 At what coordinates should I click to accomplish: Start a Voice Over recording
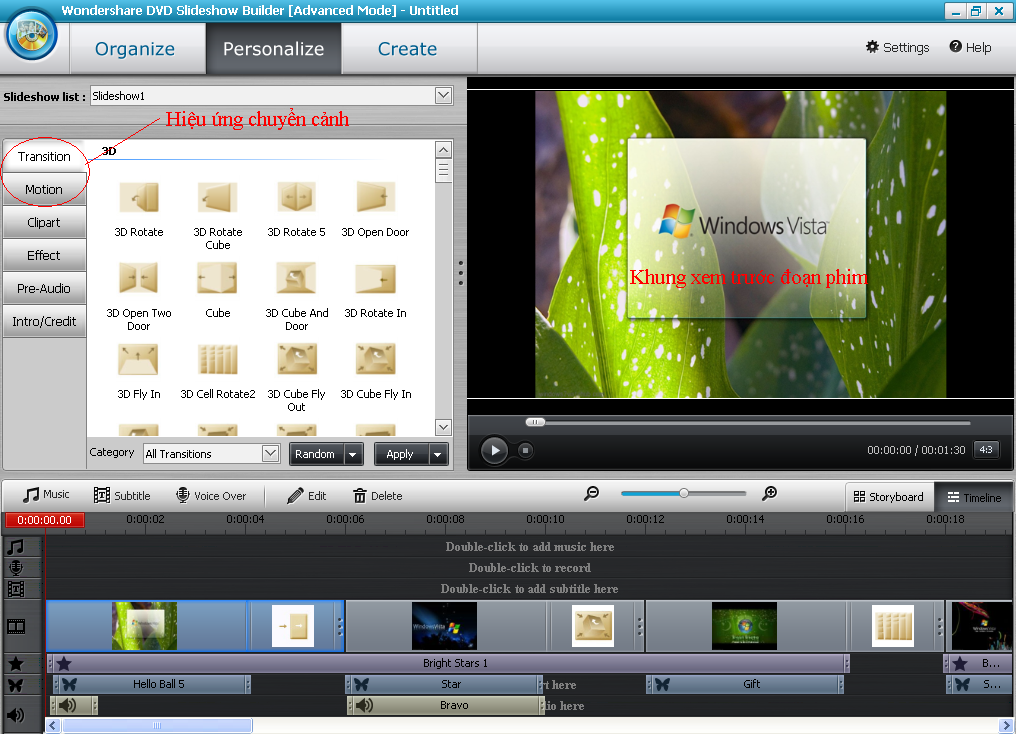211,496
